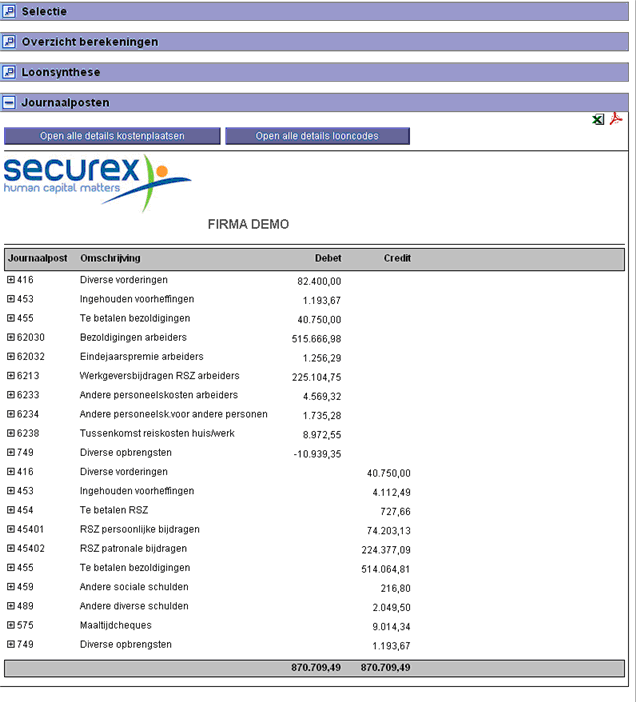
Task: Expand row 459 Andere sociale schulden
Action: [x=11, y=587]
